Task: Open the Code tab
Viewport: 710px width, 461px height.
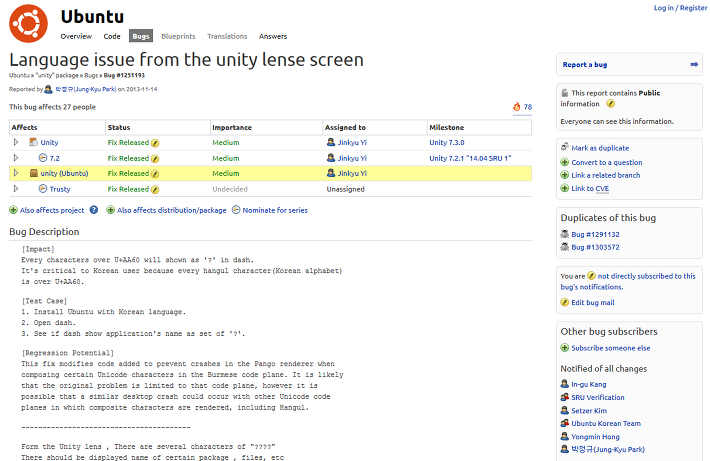Action: [112, 36]
